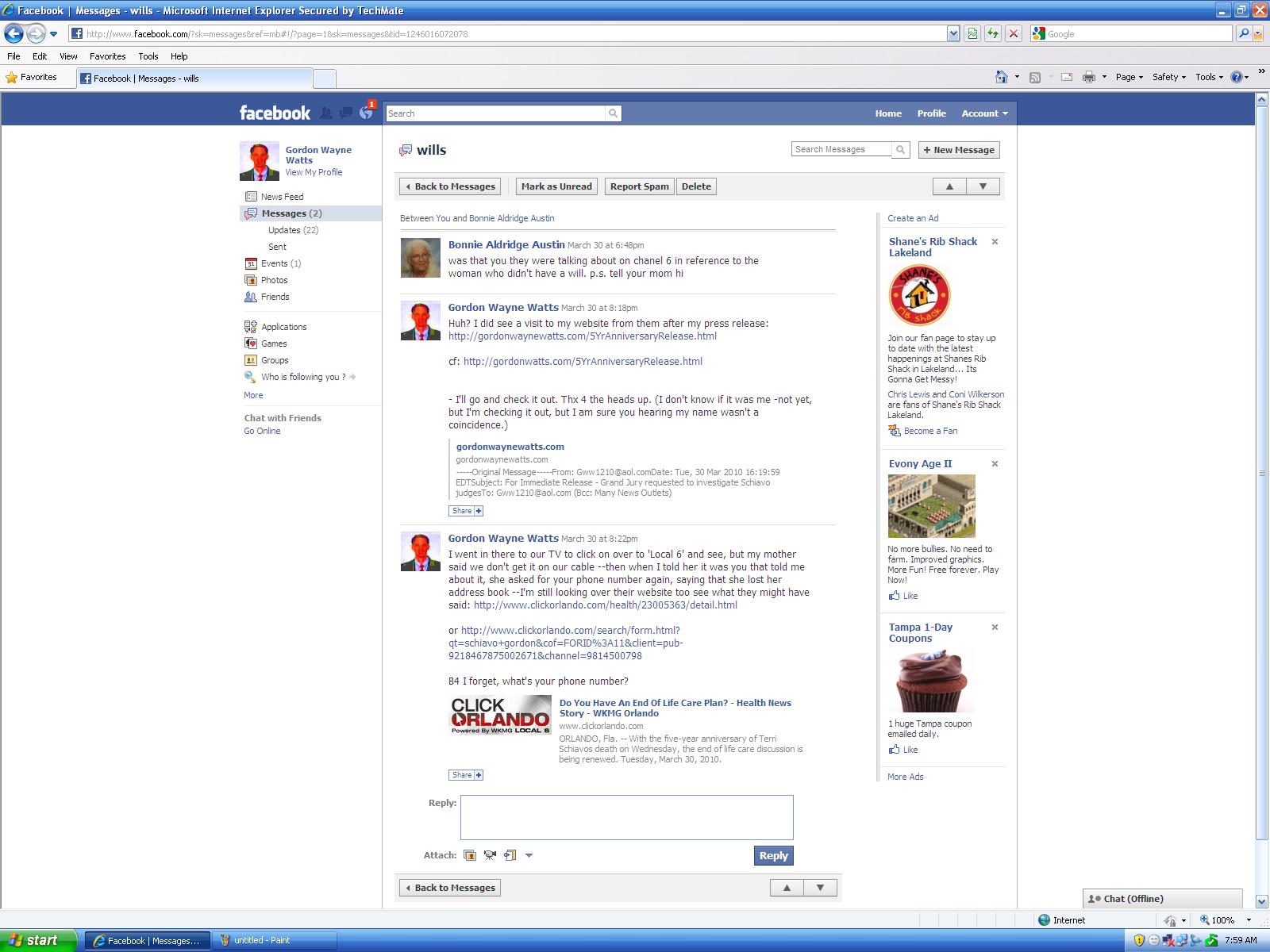Close the Shane's Rib Shack ad
This screenshot has width=1270, height=952.
[x=995, y=242]
